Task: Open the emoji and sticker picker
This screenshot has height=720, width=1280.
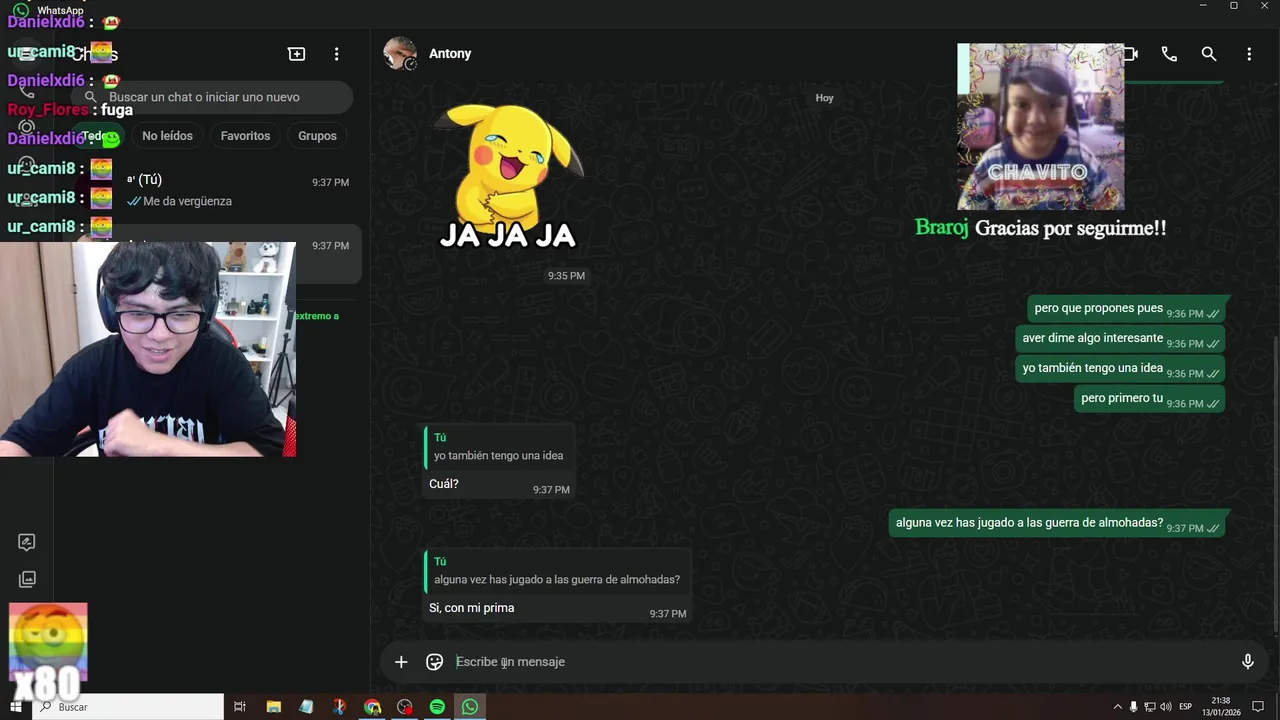Action: point(434,662)
